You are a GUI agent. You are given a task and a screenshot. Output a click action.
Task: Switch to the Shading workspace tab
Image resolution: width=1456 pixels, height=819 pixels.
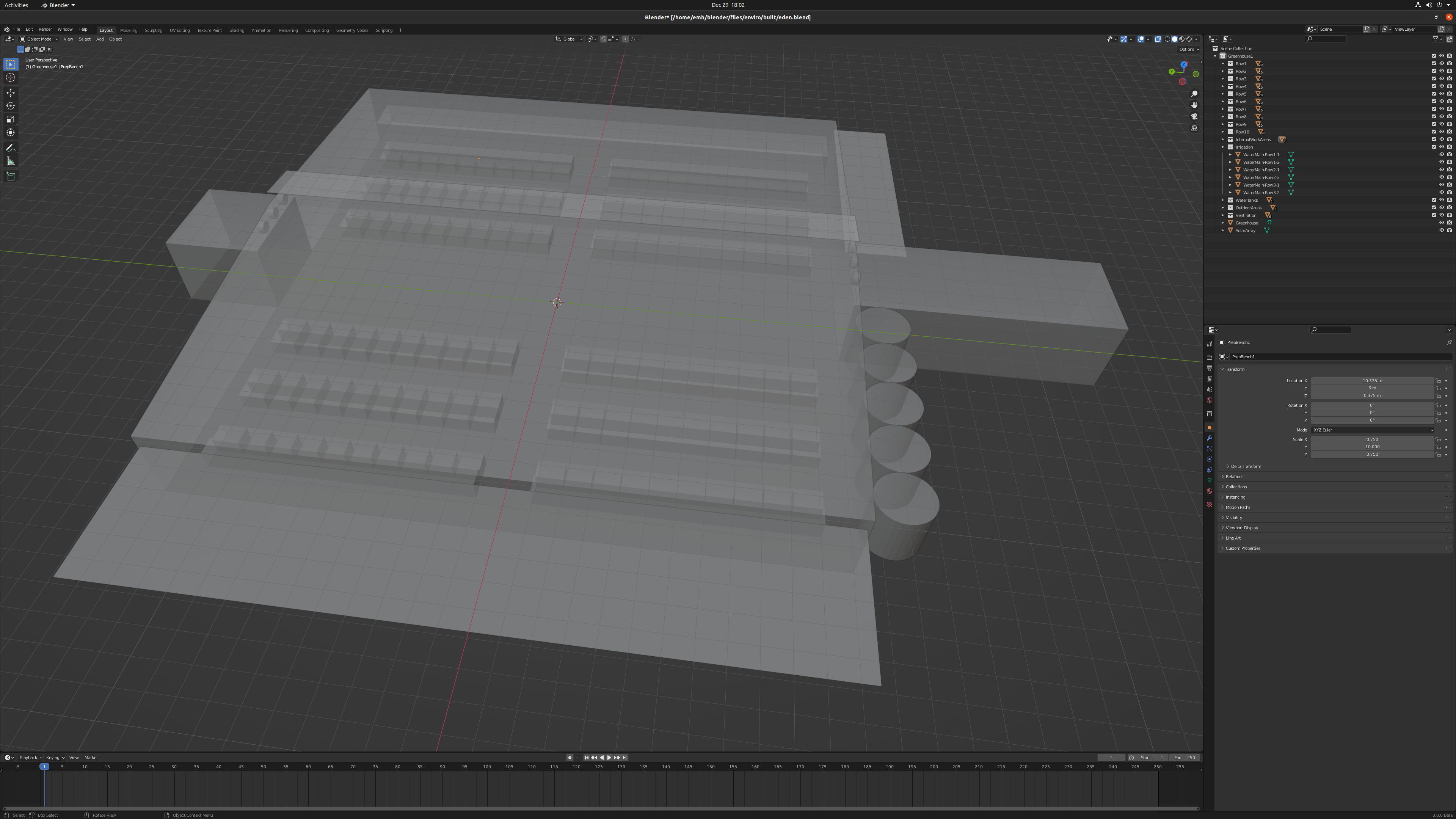point(237,30)
